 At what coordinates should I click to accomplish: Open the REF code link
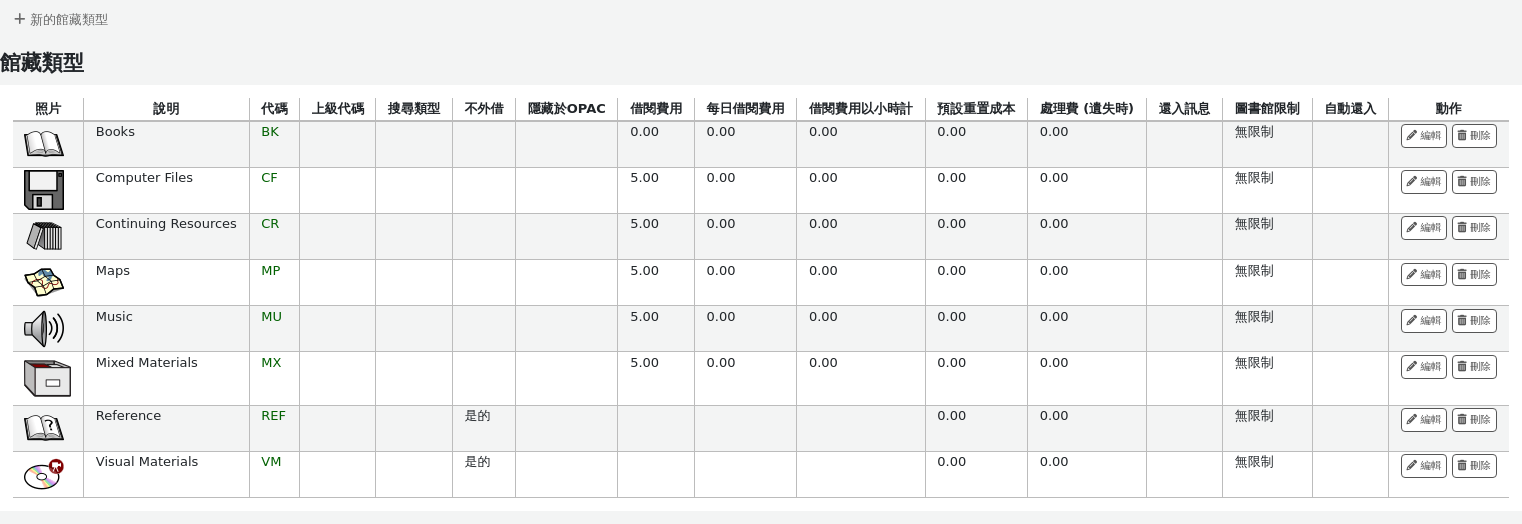(x=273, y=416)
